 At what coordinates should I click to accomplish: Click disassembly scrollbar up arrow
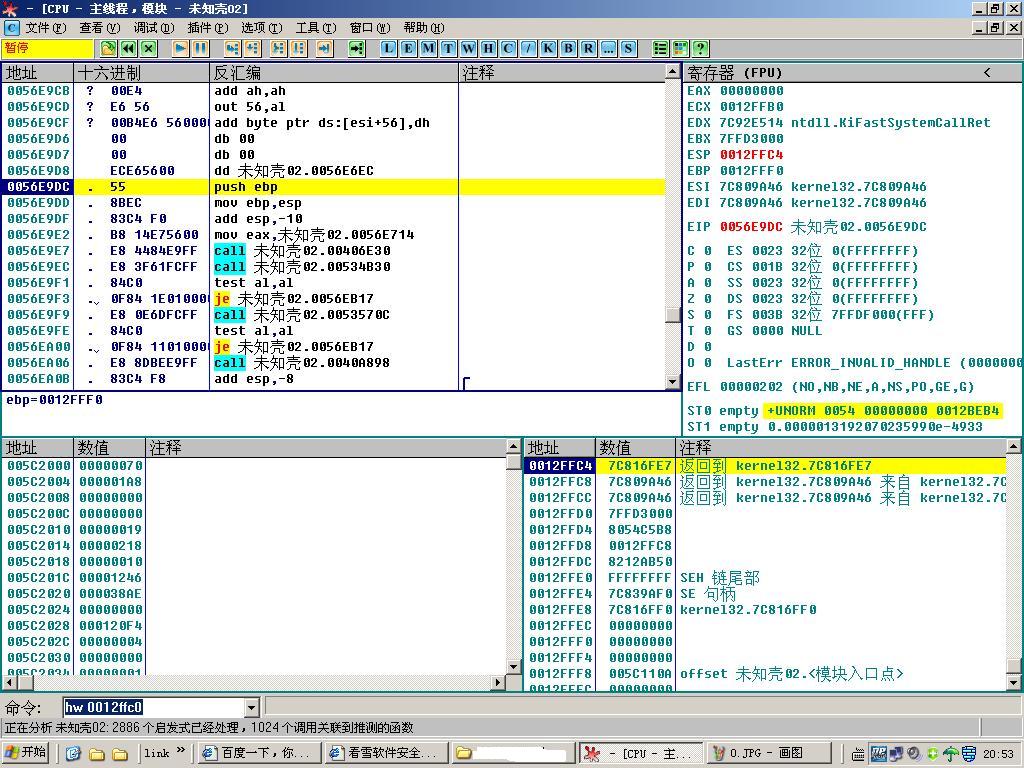[673, 72]
